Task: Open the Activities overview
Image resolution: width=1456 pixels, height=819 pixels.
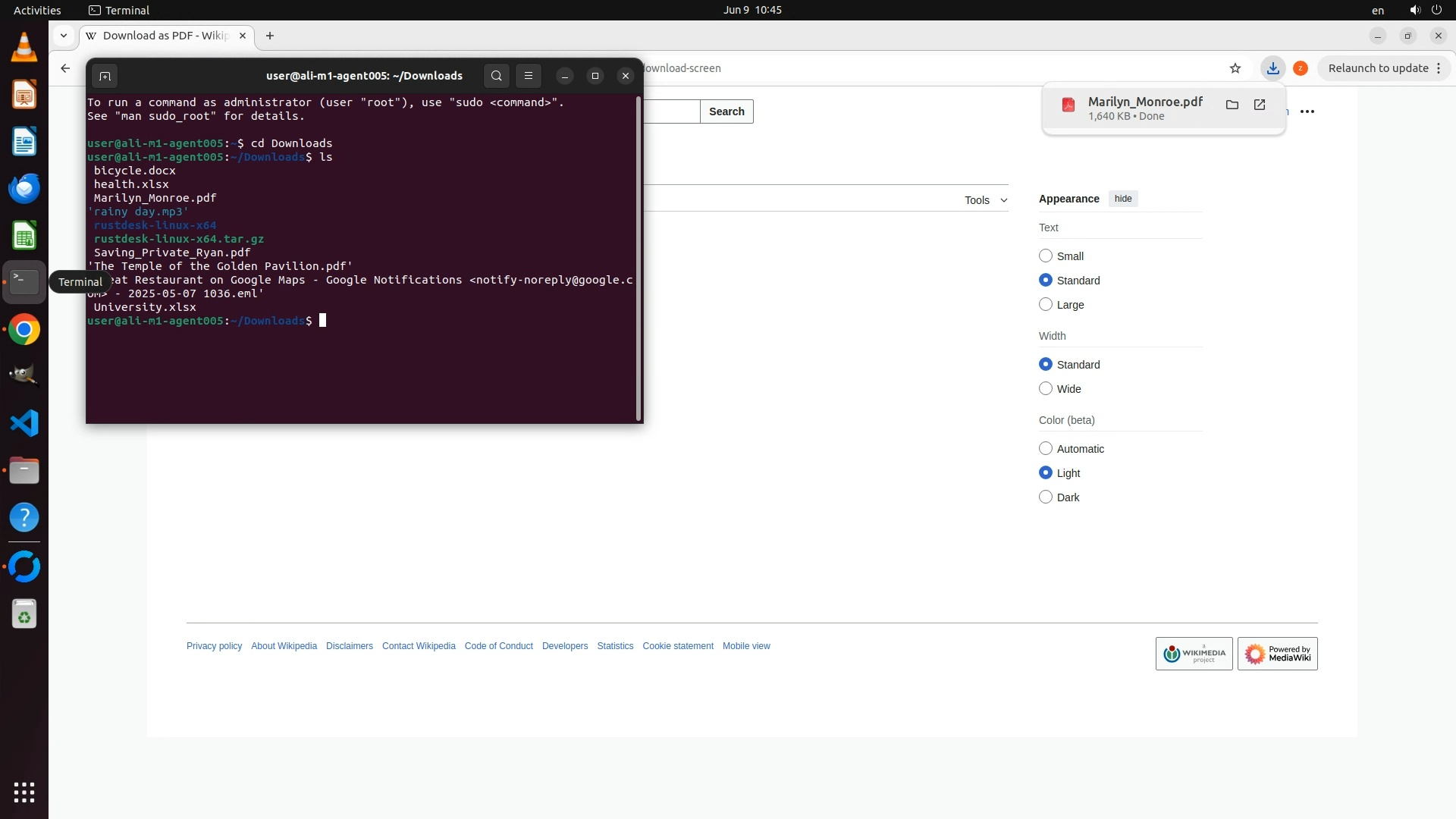Action: [37, 10]
